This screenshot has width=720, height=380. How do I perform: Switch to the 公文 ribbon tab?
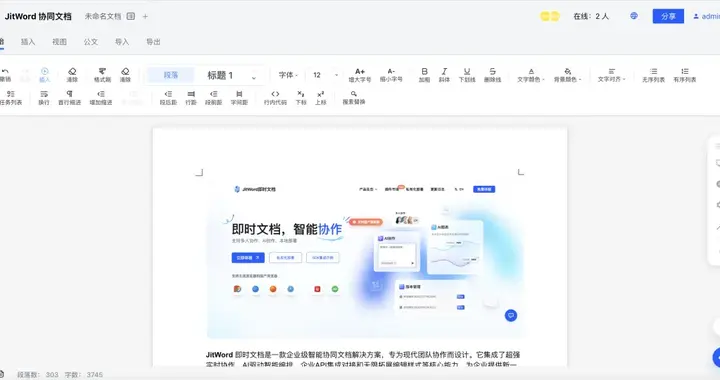point(90,42)
